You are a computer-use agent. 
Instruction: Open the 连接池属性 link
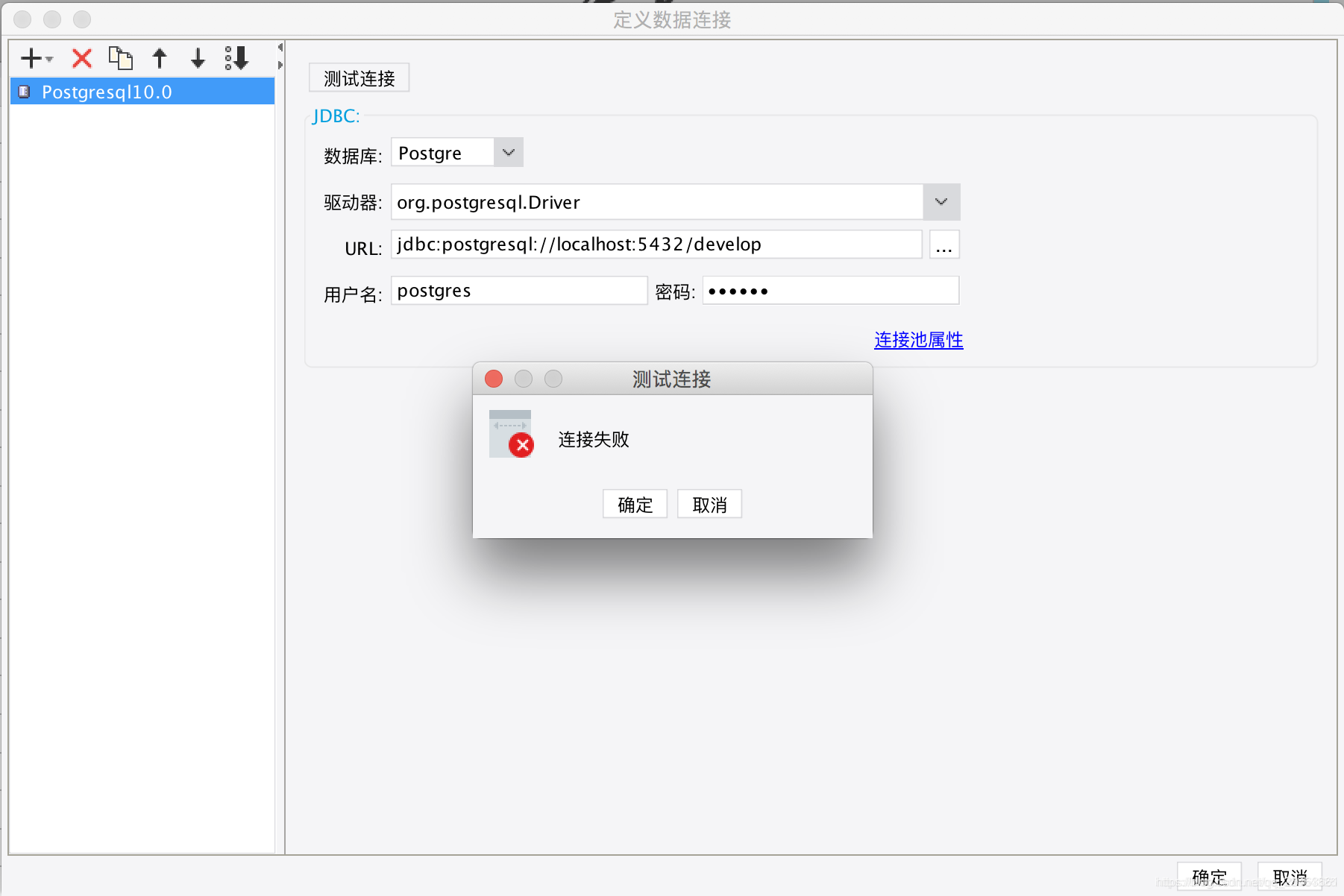(x=917, y=340)
